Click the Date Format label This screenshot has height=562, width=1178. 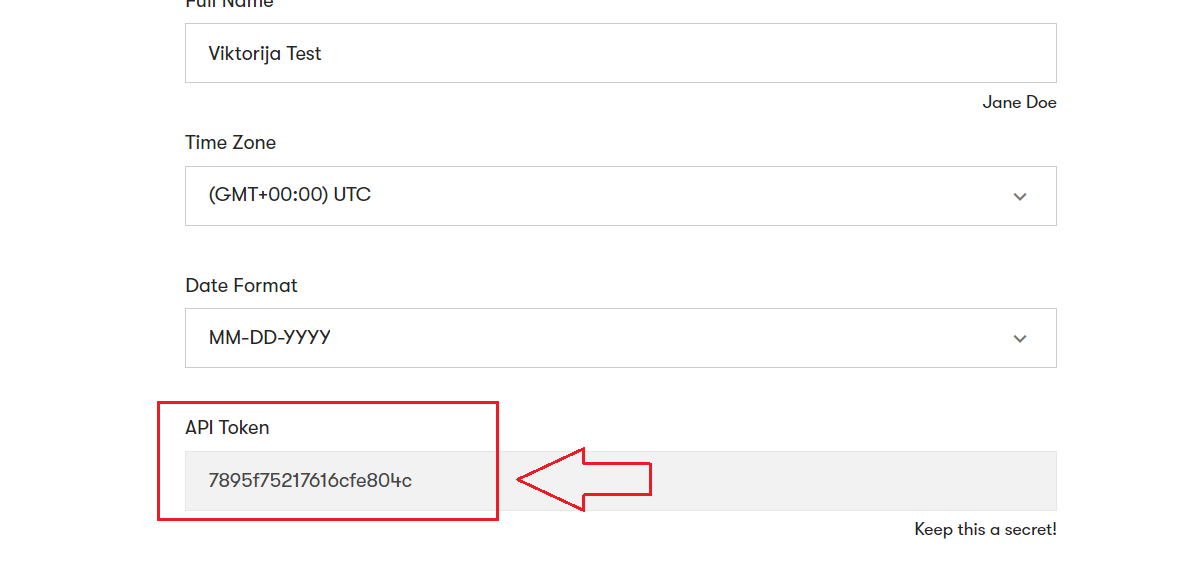tap(241, 286)
